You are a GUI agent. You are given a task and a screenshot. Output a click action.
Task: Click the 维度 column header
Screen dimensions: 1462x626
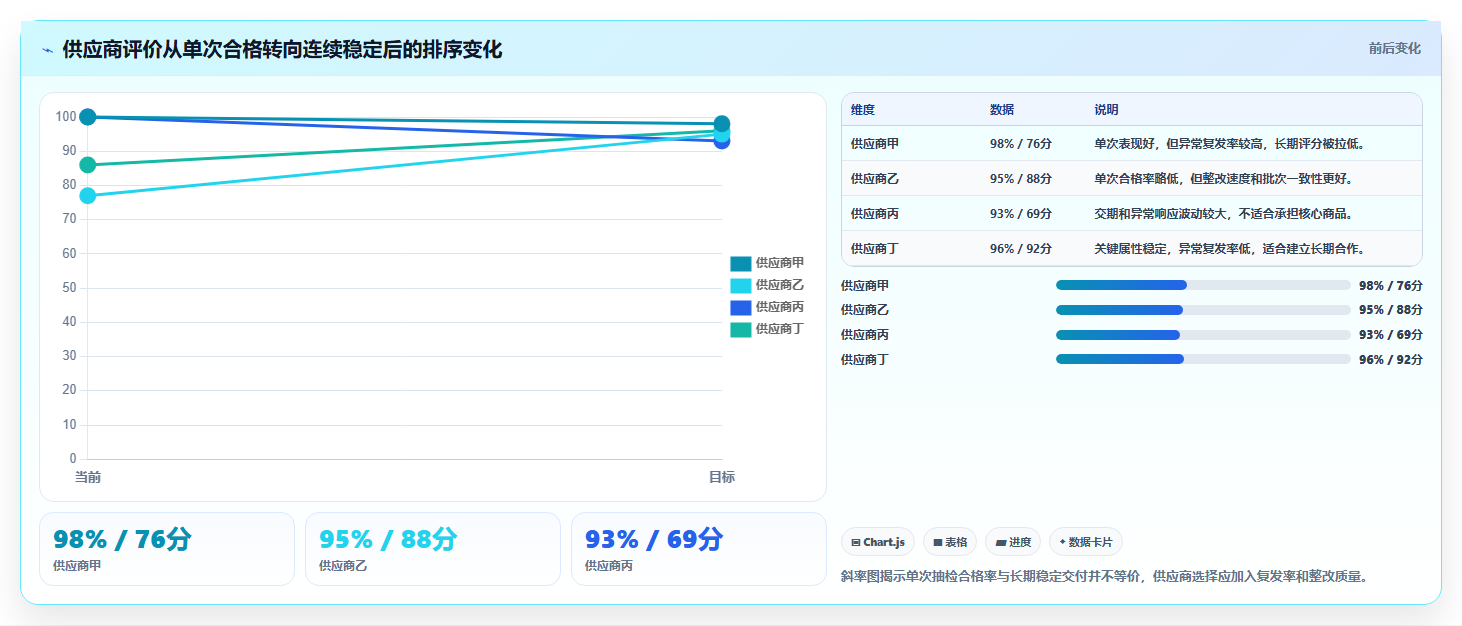(863, 110)
